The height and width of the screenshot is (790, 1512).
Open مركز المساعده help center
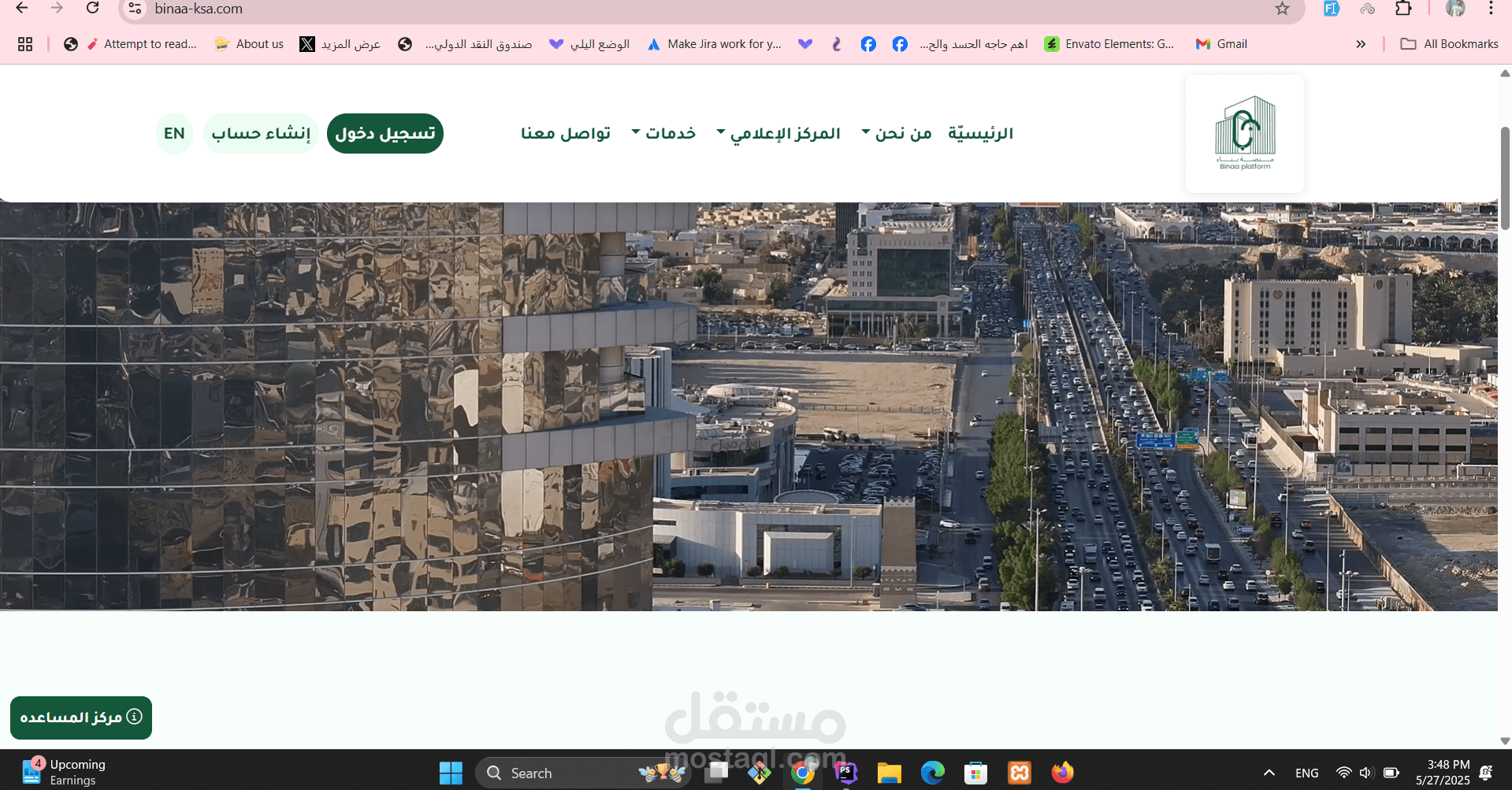(80, 718)
